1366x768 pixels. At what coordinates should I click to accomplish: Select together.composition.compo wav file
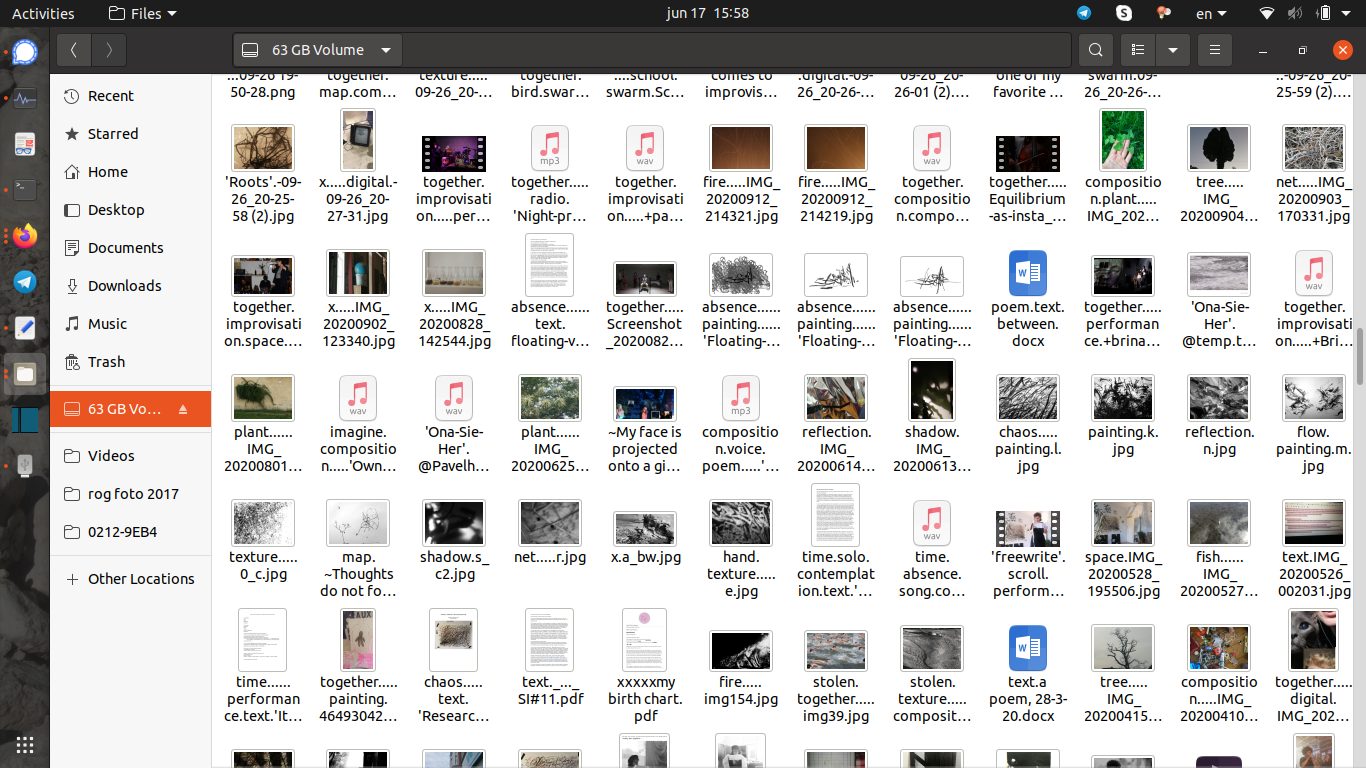(x=932, y=174)
